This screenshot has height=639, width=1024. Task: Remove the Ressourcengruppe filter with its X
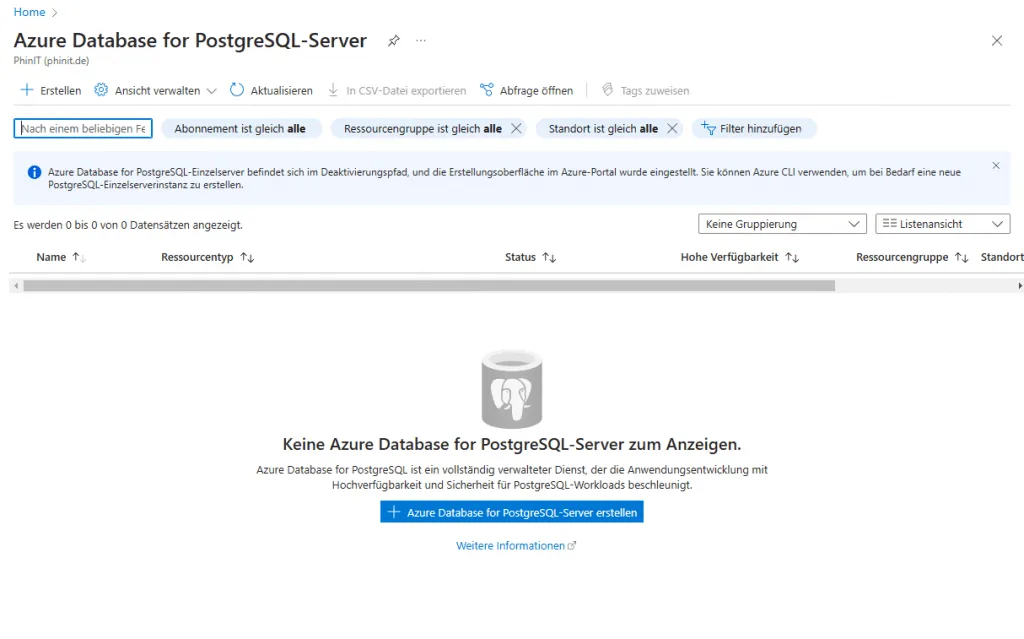tap(516, 129)
